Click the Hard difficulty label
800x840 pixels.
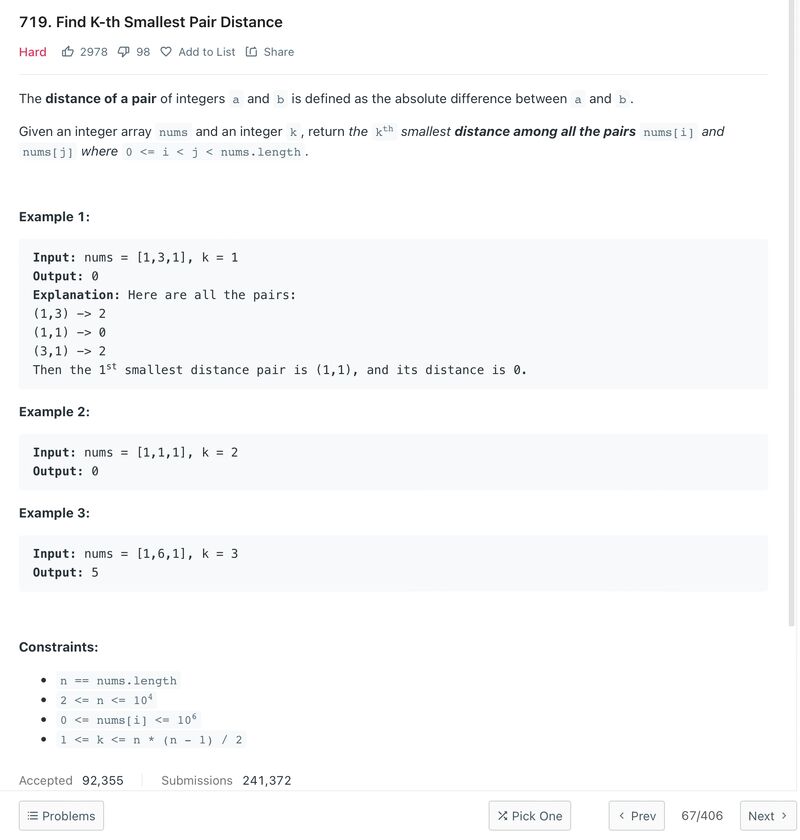click(33, 52)
